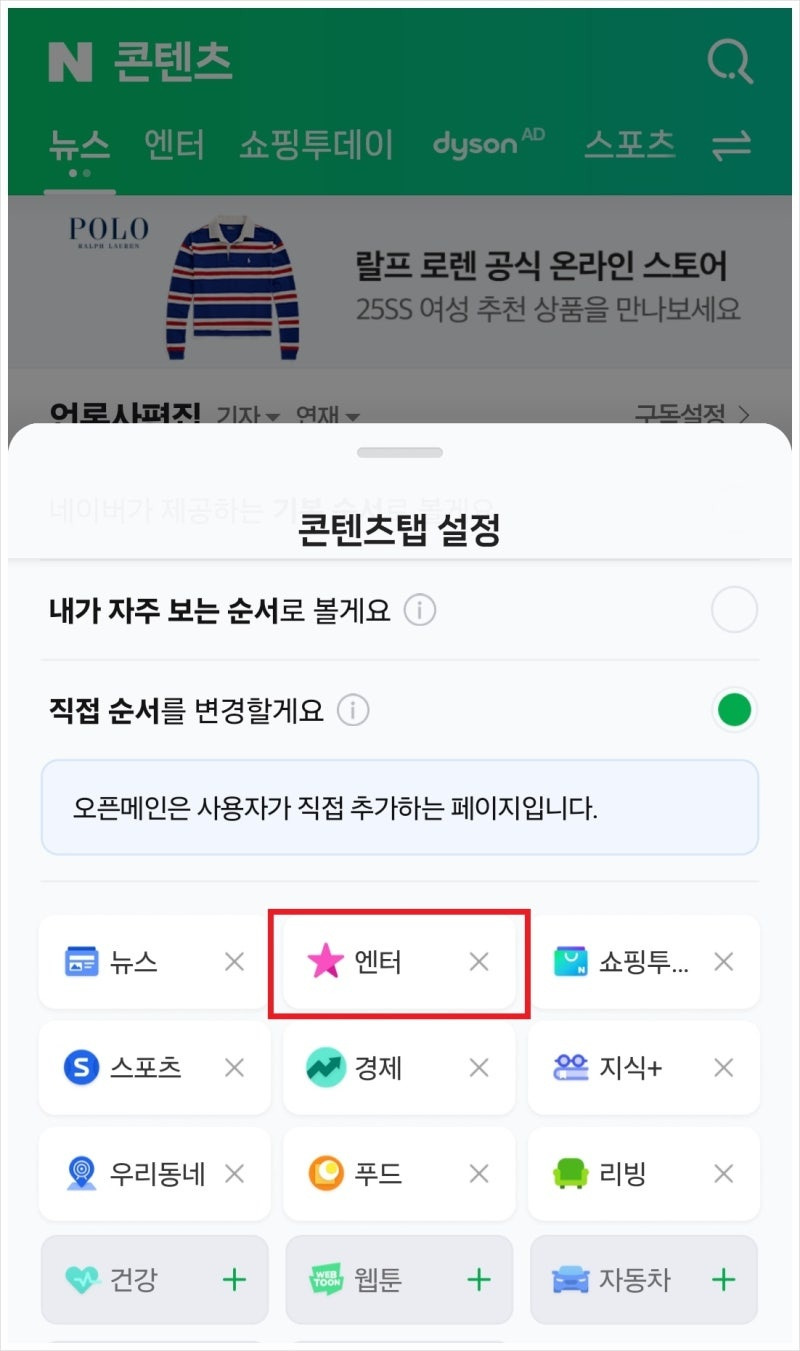Remove 경제 tab with its X icon
The width and height of the screenshot is (800, 1351).
point(479,1068)
